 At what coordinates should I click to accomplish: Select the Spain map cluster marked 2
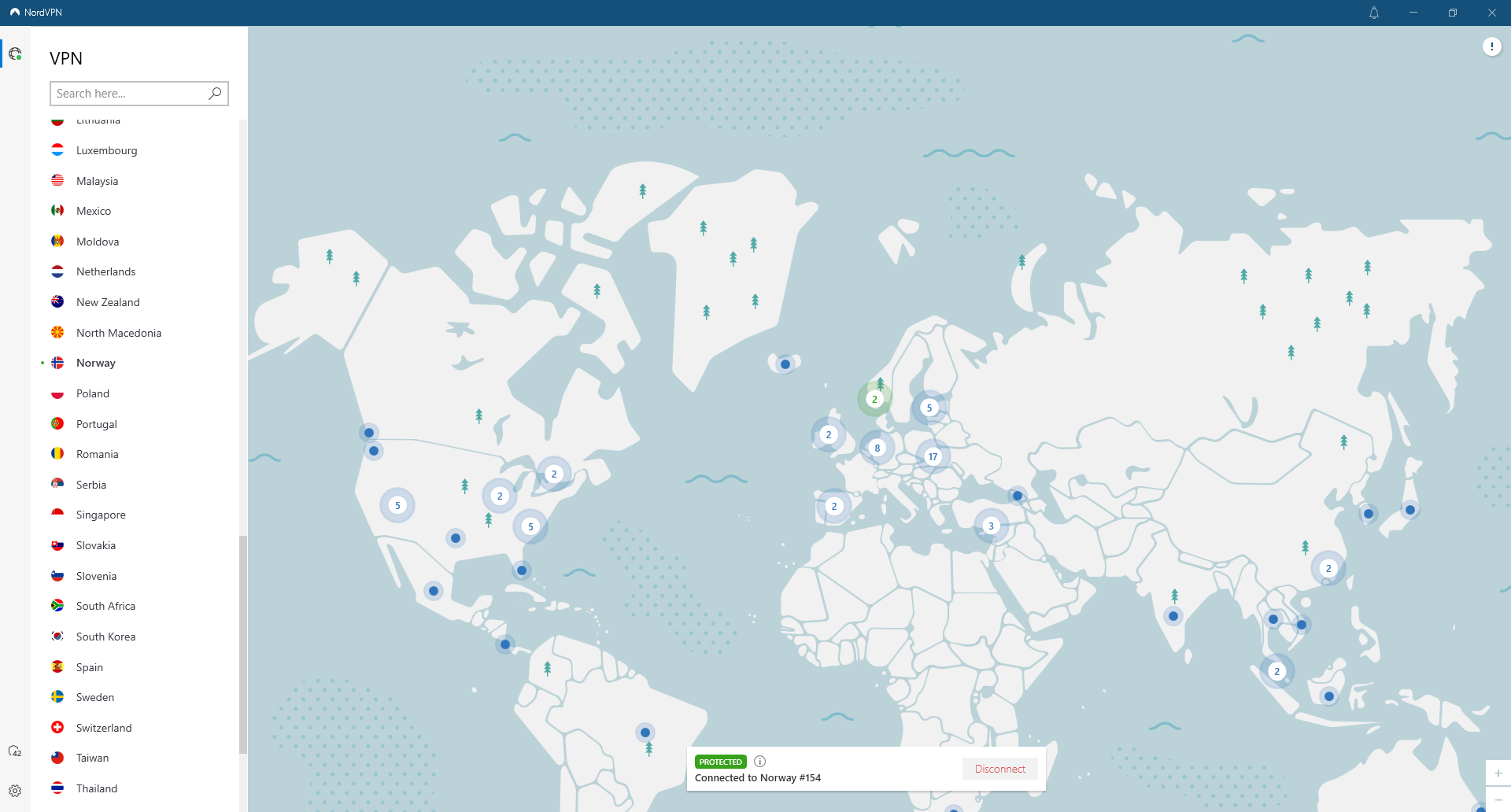point(834,506)
